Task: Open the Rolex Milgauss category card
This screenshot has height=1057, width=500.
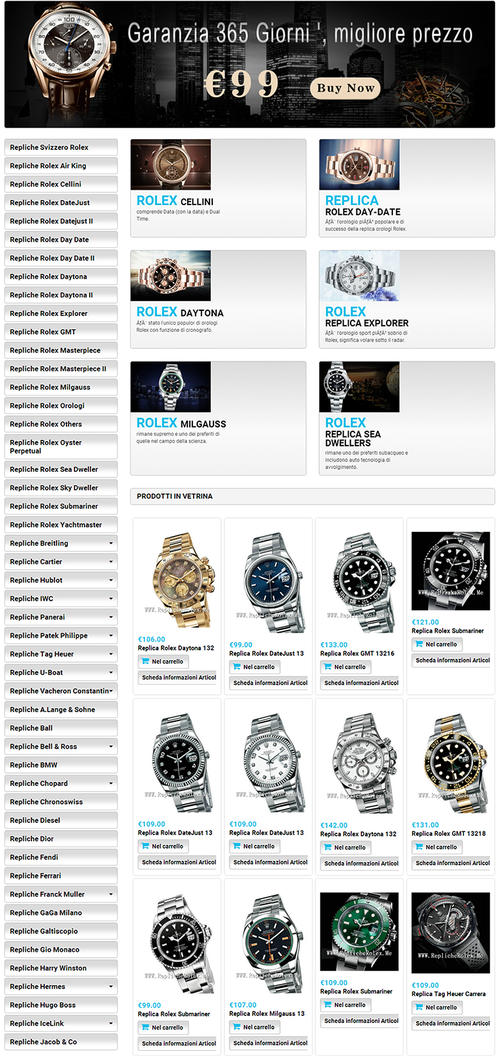Action: click(218, 418)
